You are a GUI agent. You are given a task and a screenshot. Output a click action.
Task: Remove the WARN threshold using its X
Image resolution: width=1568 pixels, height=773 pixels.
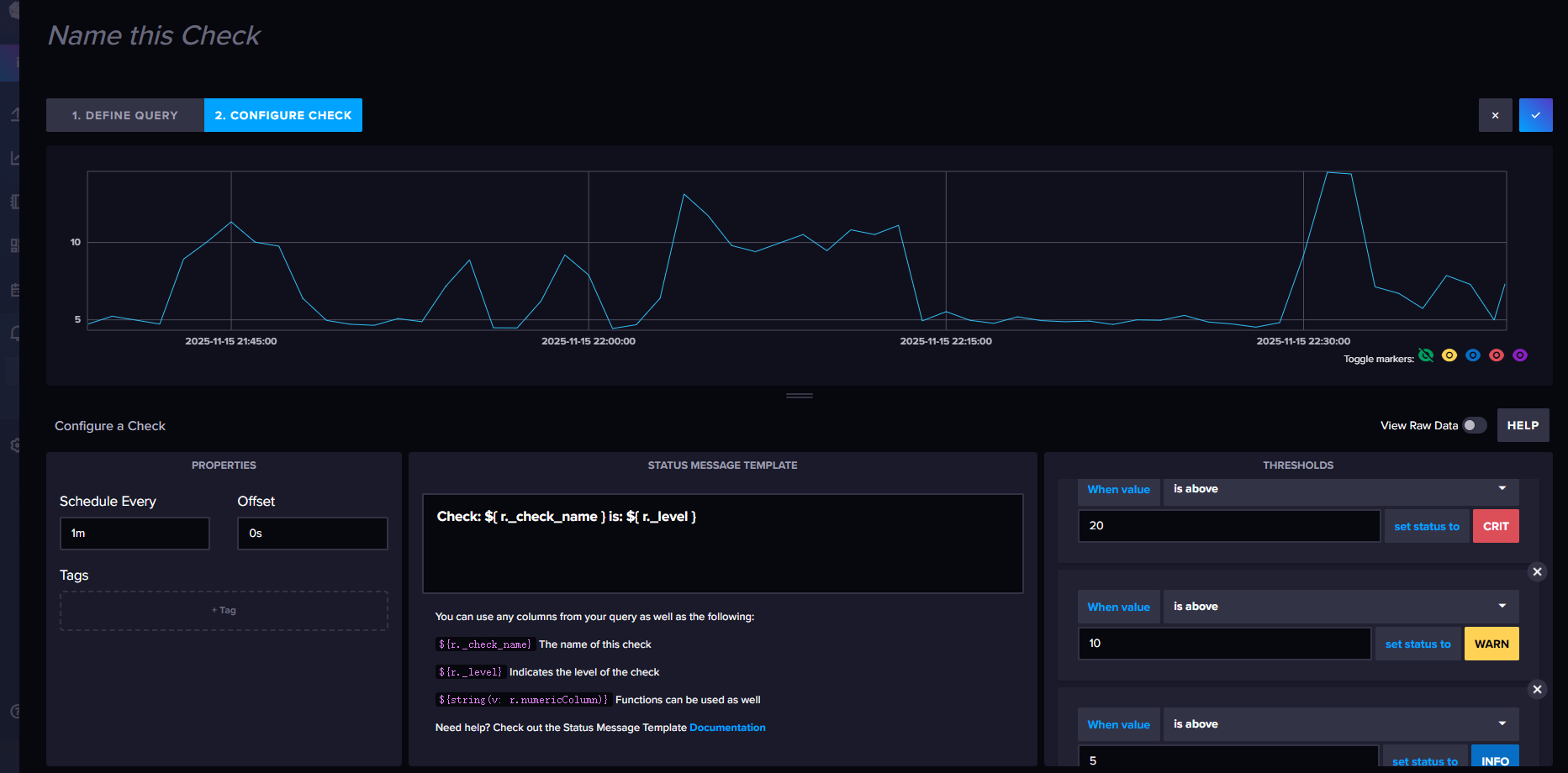coord(1537,572)
